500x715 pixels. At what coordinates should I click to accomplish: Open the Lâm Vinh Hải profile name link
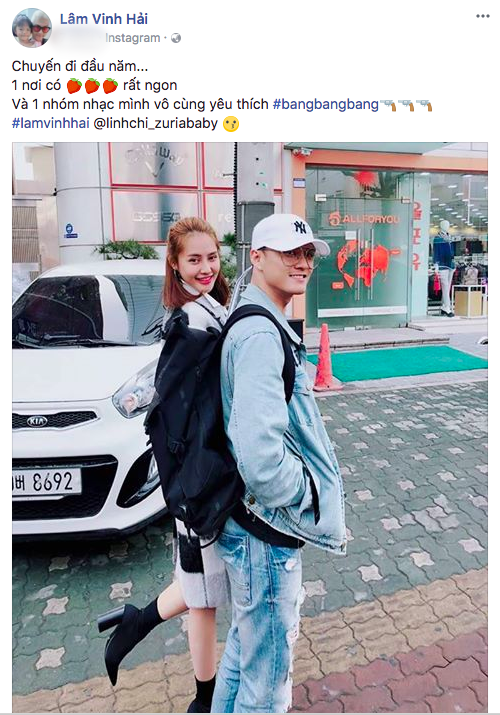104,19
